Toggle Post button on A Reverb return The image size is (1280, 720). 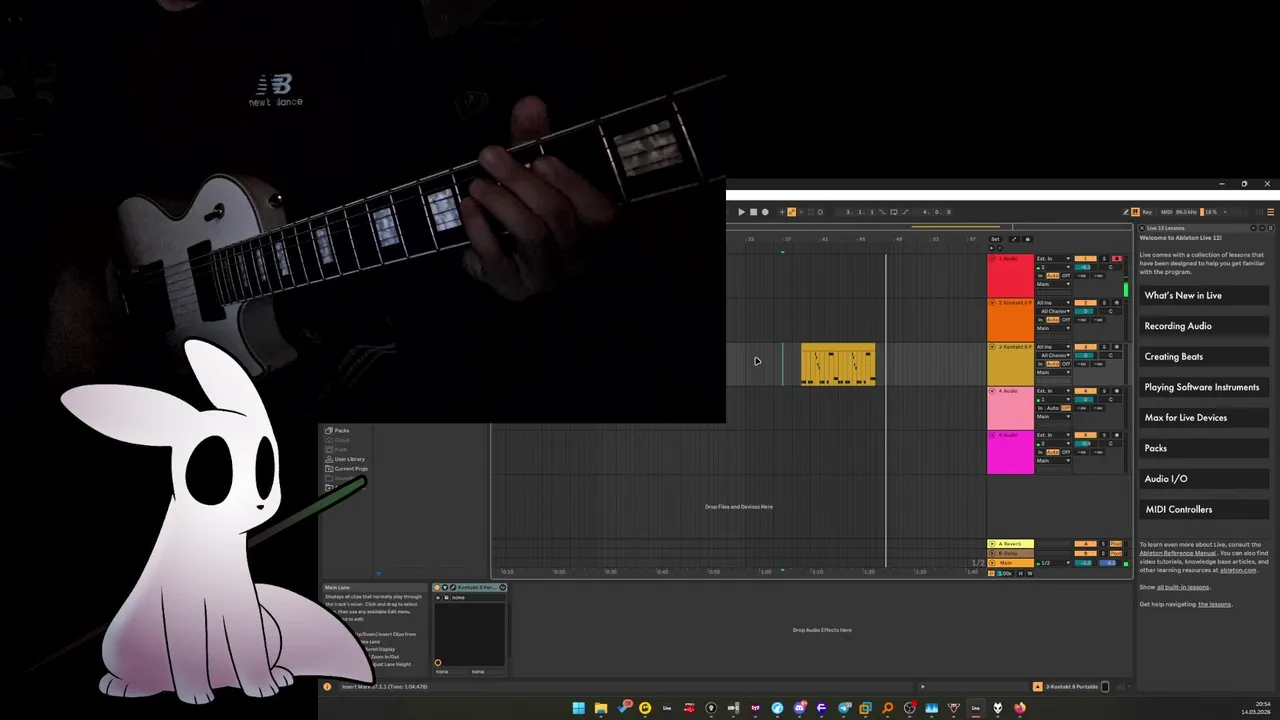pyautogui.click(x=1116, y=544)
